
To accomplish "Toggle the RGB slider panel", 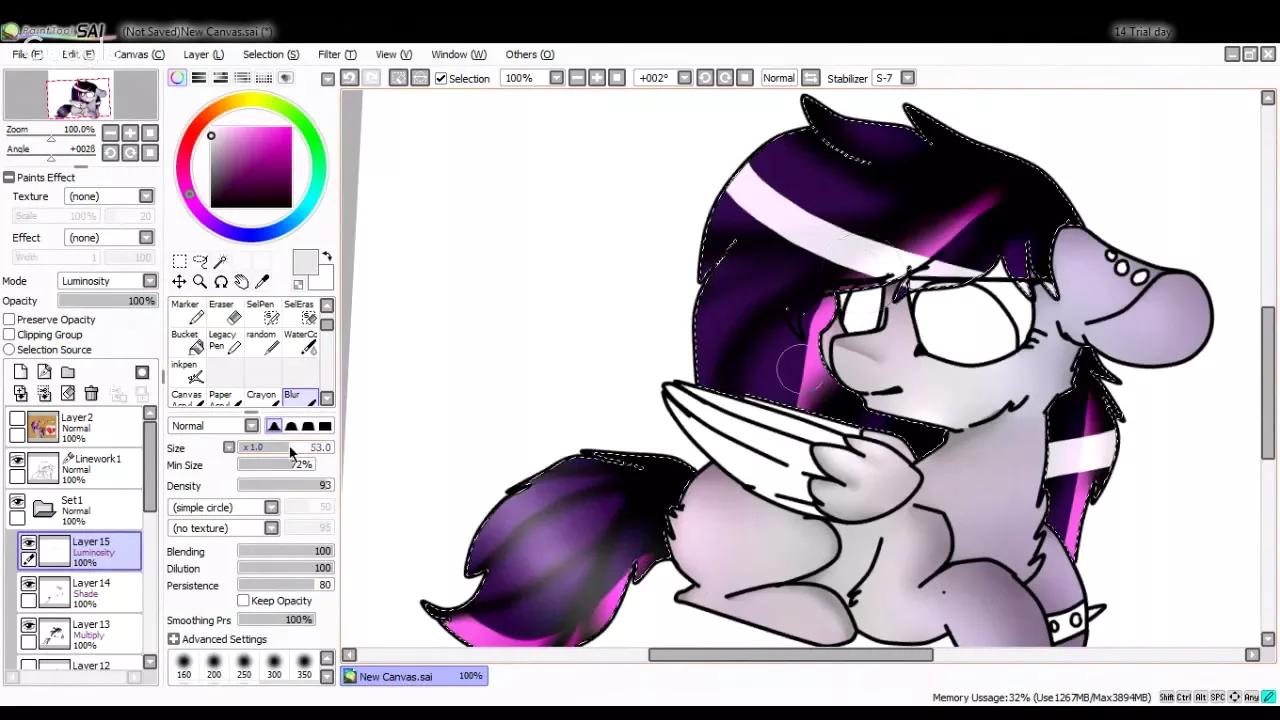I will [x=199, y=78].
